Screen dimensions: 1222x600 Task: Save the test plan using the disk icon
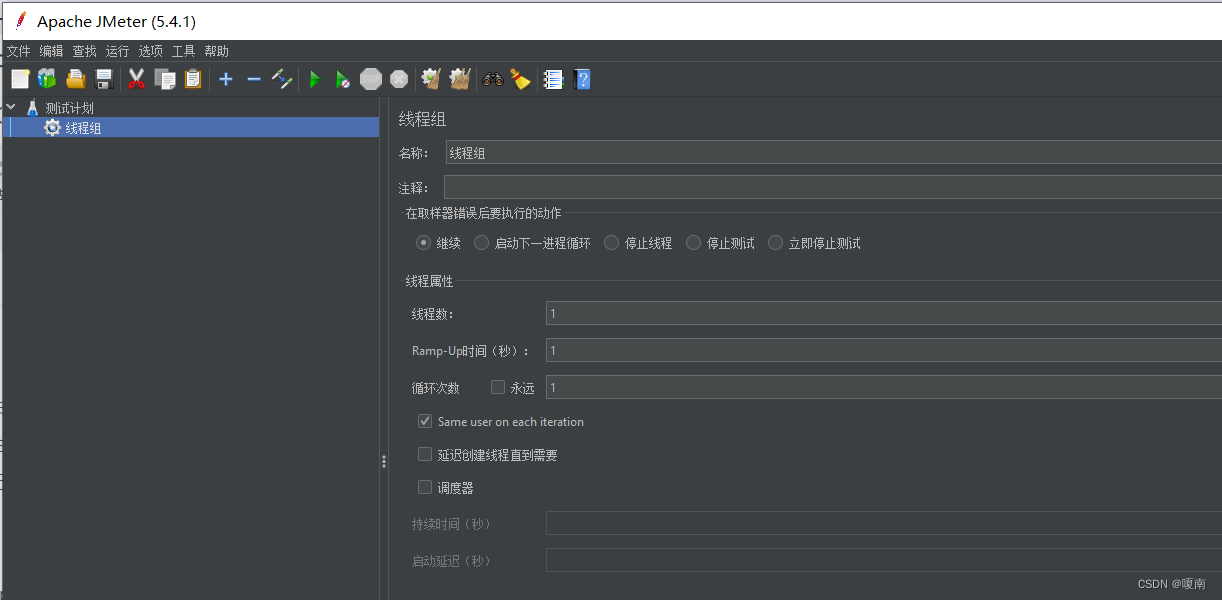click(103, 79)
